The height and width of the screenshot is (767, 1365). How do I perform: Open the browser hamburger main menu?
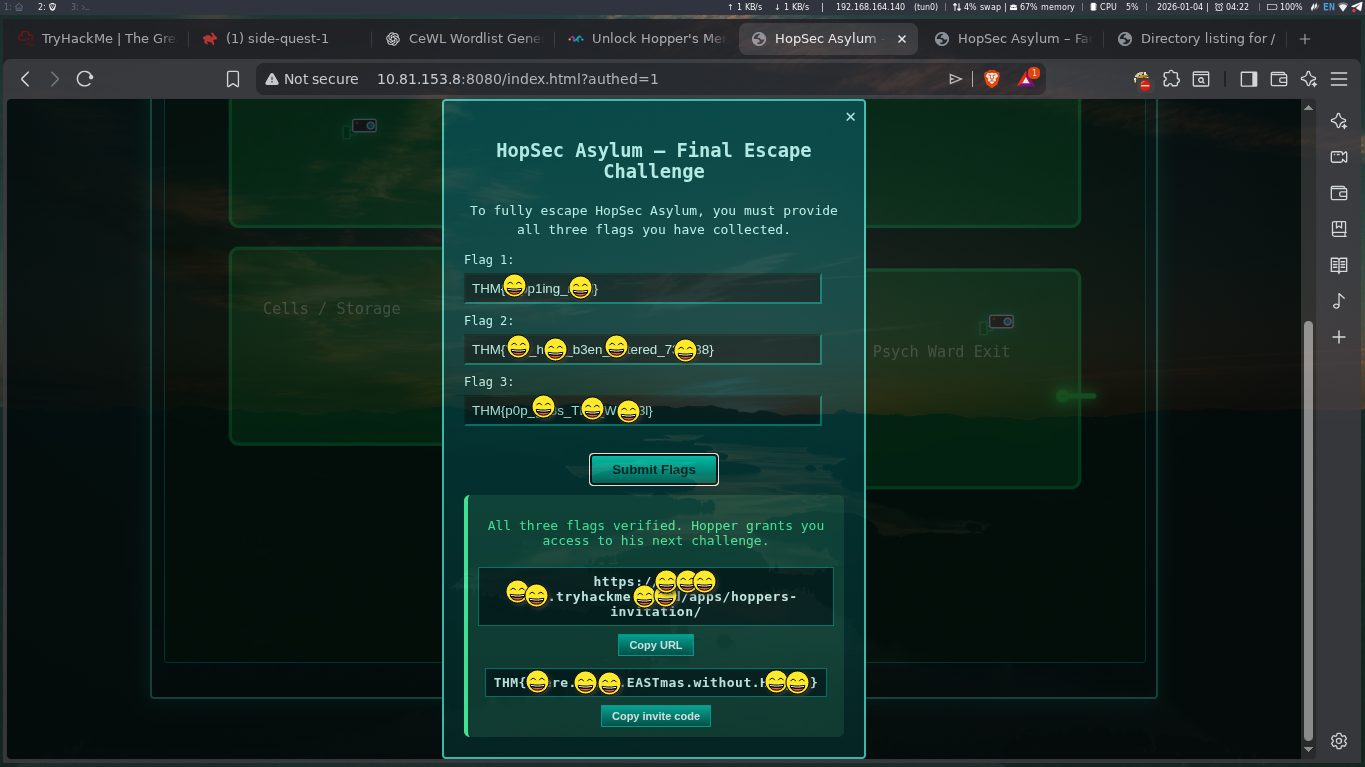pos(1339,79)
